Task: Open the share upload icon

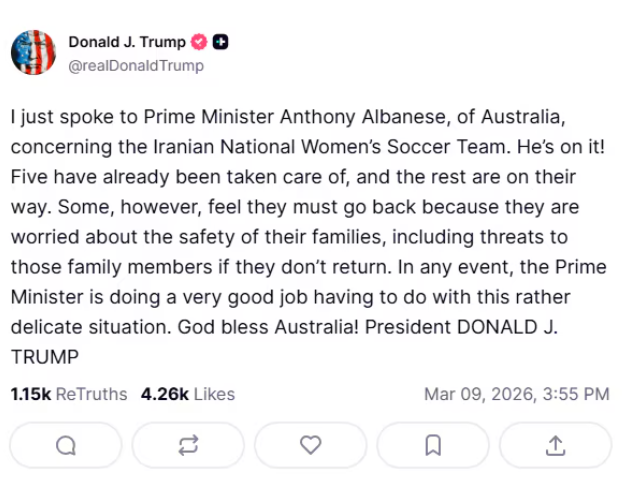Action: (555, 445)
